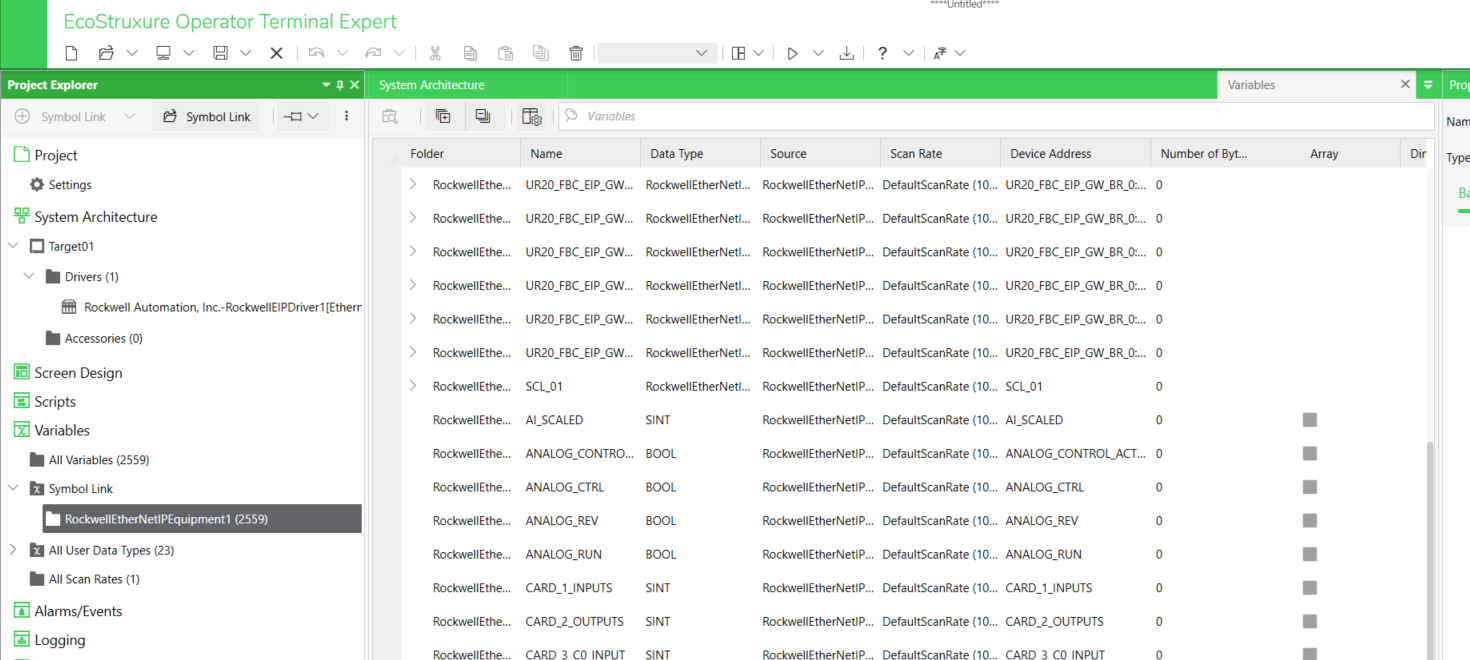Undo the last action
The height and width of the screenshot is (660, 1470).
click(316, 53)
